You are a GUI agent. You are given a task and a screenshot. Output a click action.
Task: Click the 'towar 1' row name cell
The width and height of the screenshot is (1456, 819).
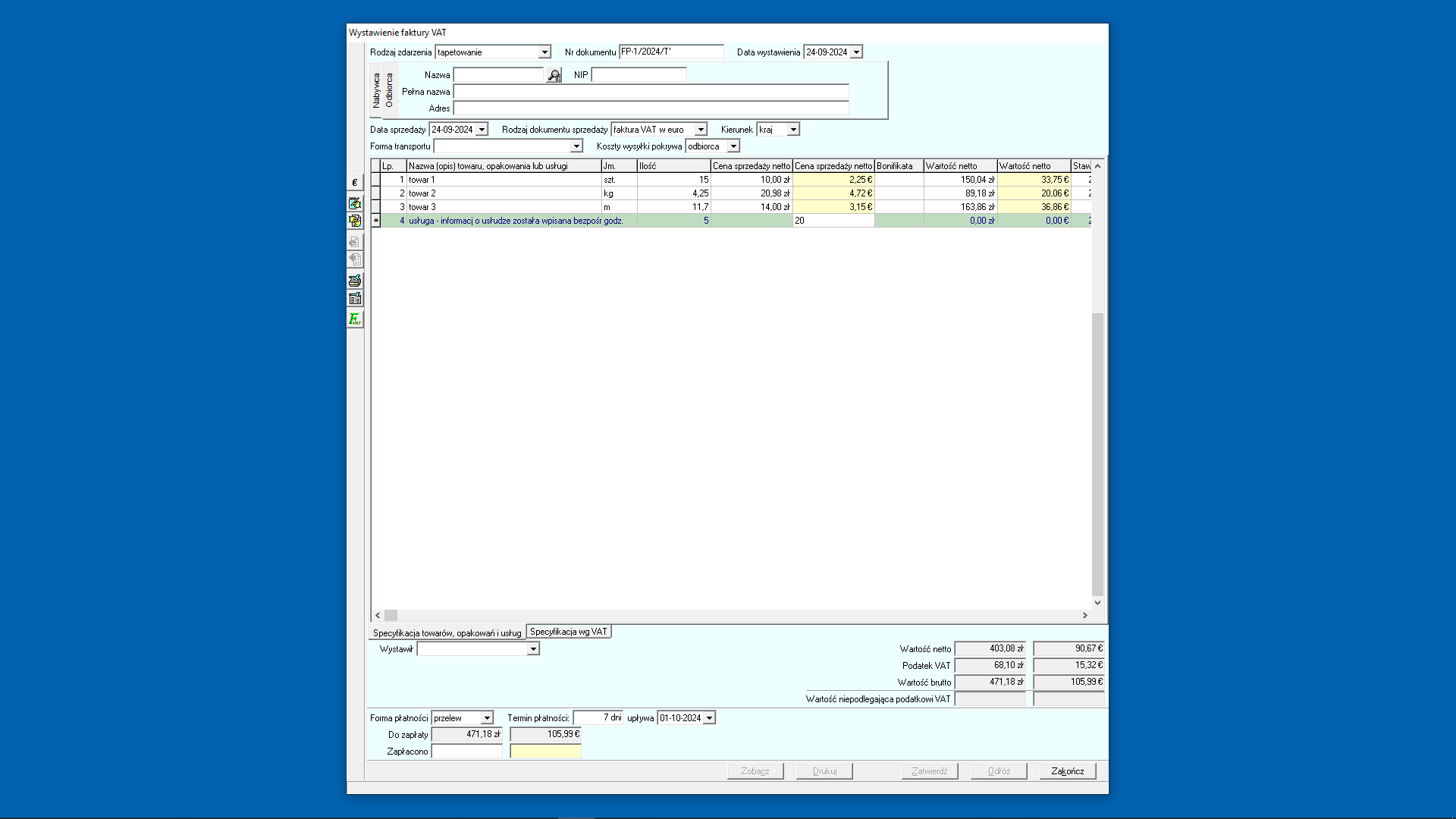pyautogui.click(x=504, y=180)
